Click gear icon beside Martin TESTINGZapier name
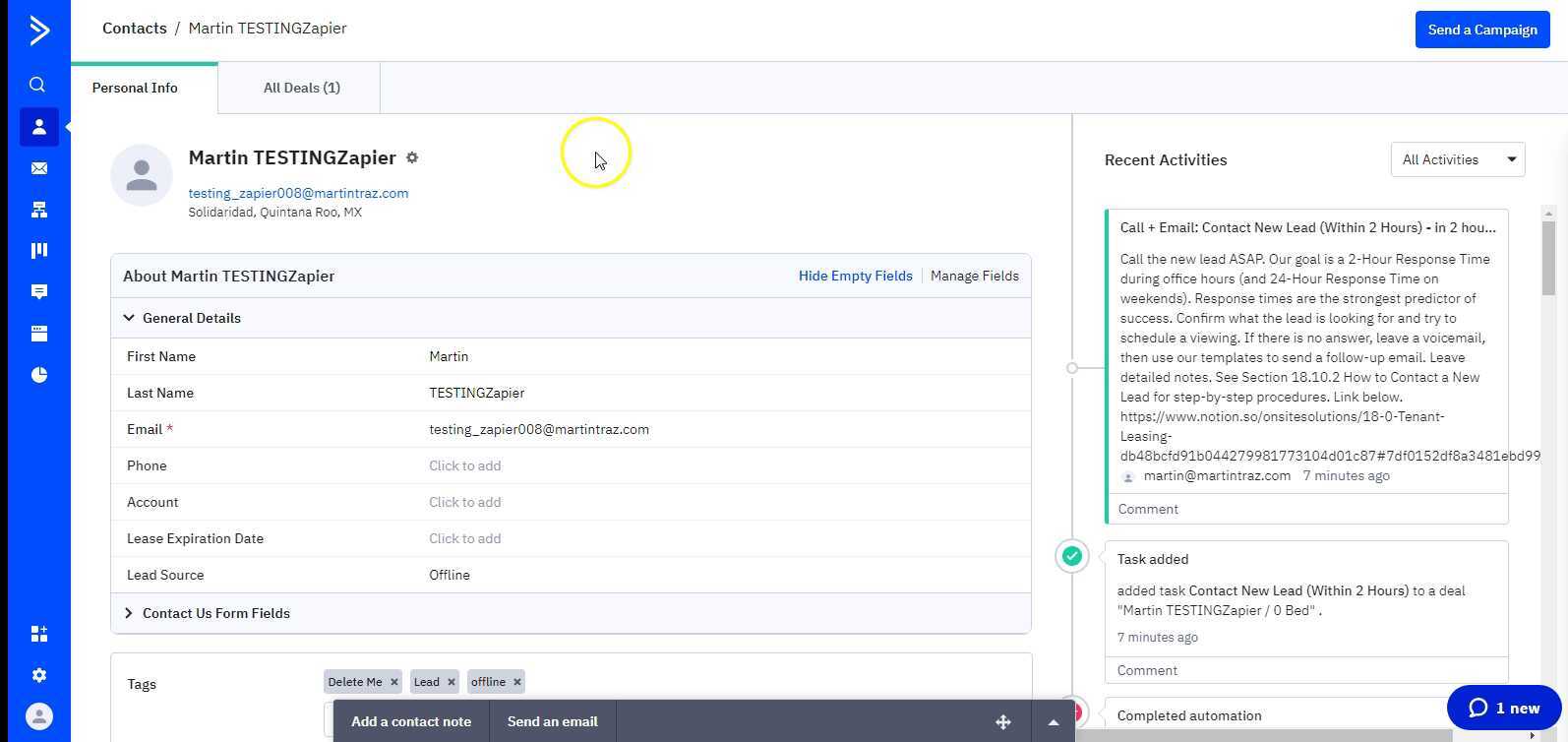 (x=412, y=157)
